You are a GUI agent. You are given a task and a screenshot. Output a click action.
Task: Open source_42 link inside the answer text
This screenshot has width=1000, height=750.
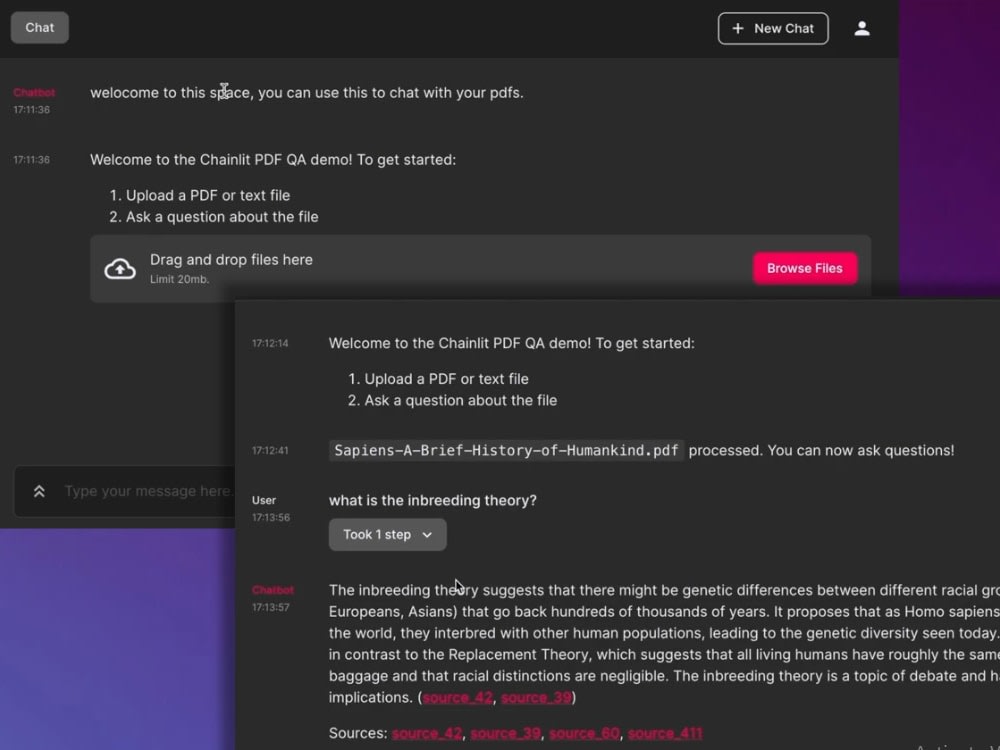458,697
